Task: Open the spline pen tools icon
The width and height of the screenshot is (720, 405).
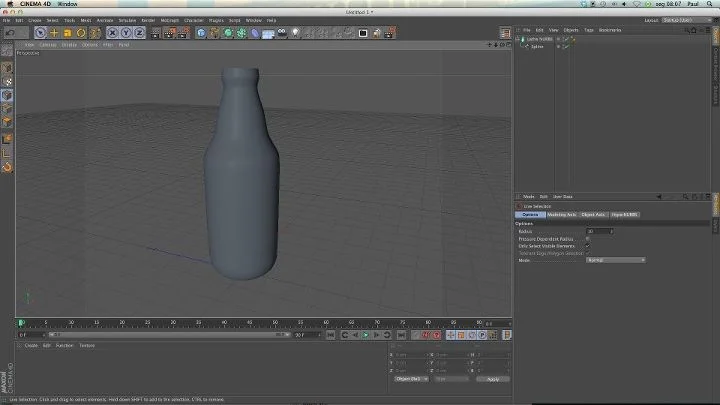Action: tap(214, 33)
